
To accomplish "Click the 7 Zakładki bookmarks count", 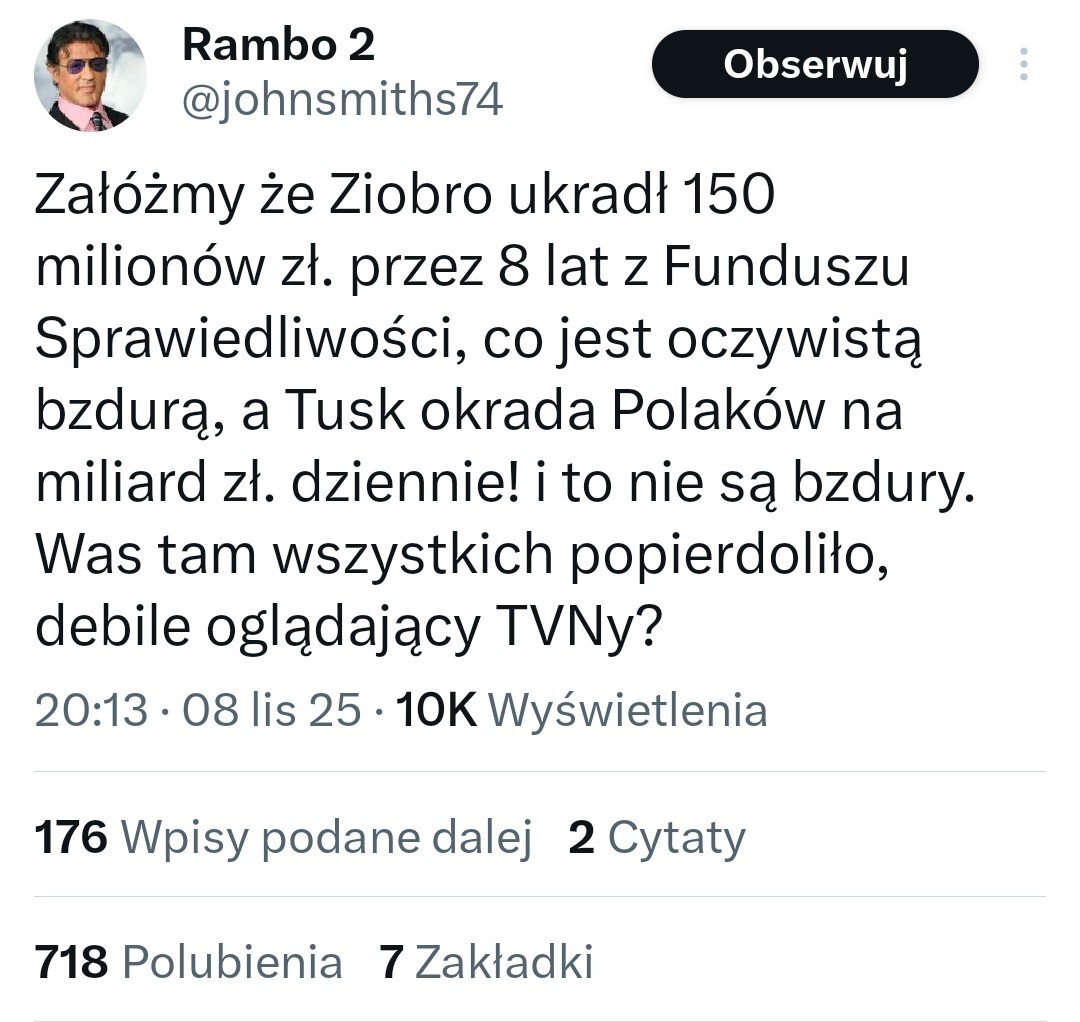I will pyautogui.click(x=486, y=962).
